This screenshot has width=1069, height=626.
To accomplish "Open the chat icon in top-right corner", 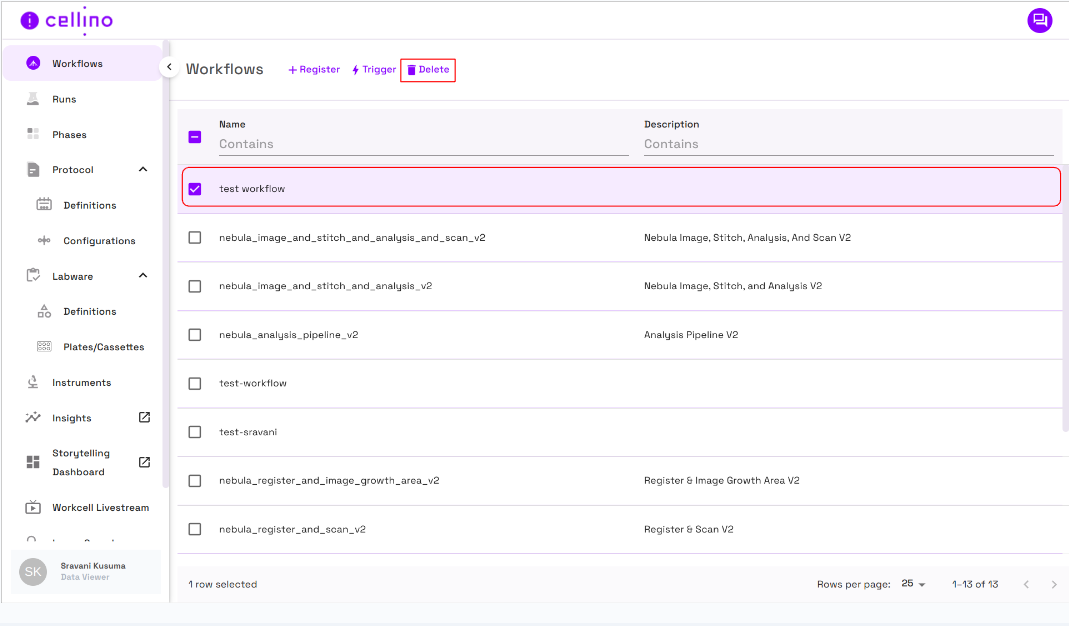I will click(x=1039, y=20).
